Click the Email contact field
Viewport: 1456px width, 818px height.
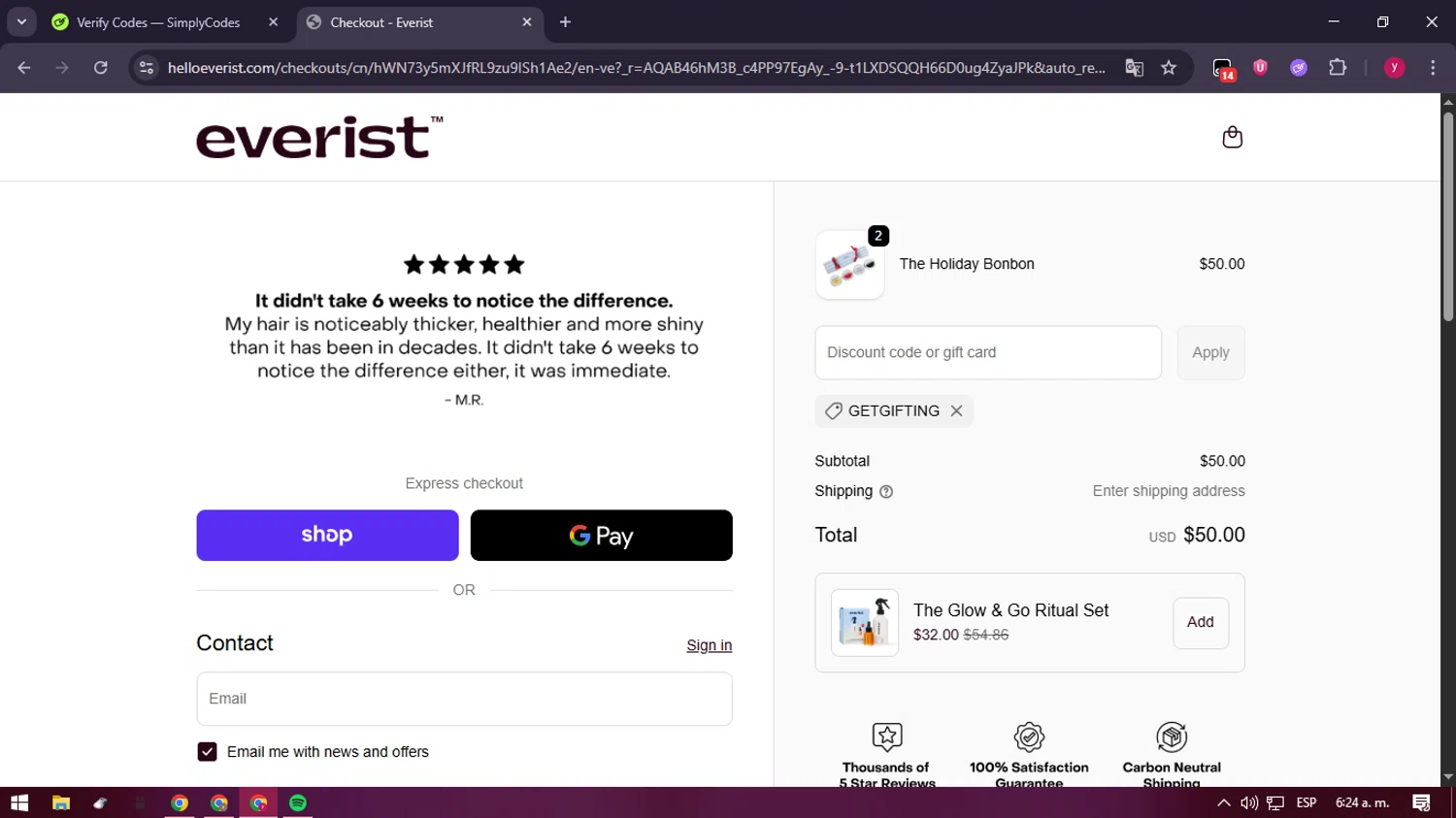point(464,699)
